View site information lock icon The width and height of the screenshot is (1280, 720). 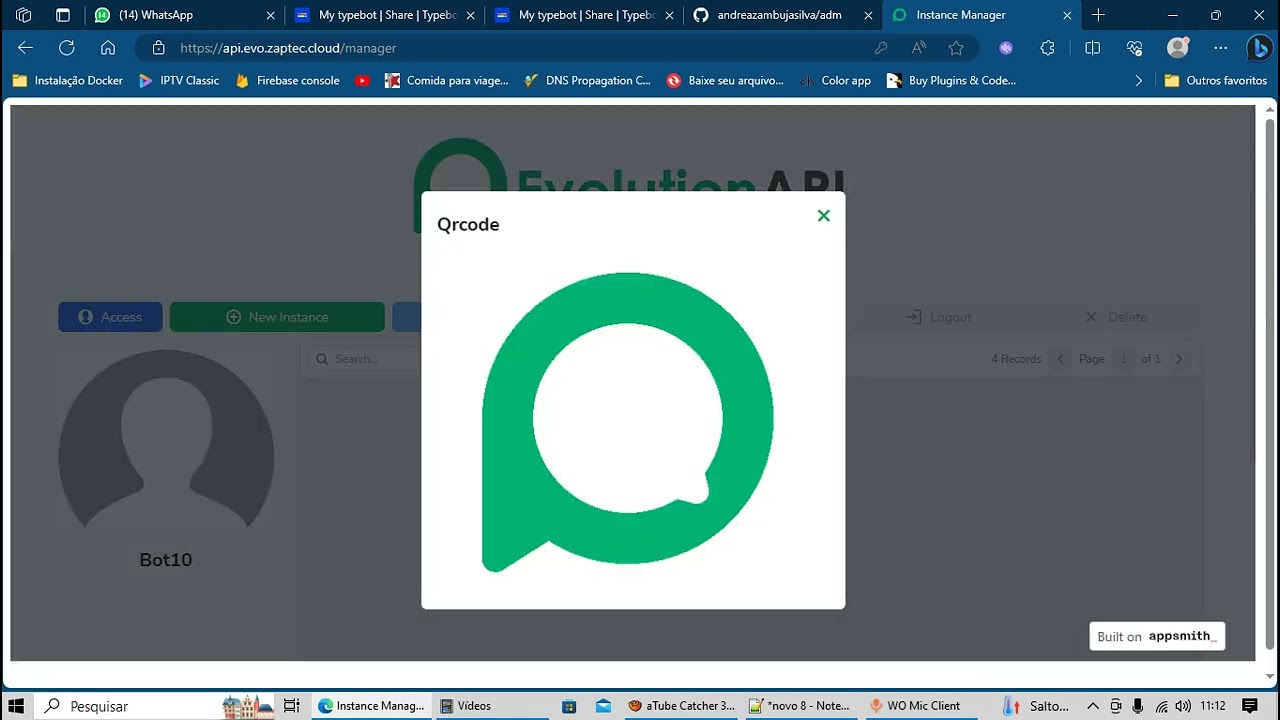[158, 48]
